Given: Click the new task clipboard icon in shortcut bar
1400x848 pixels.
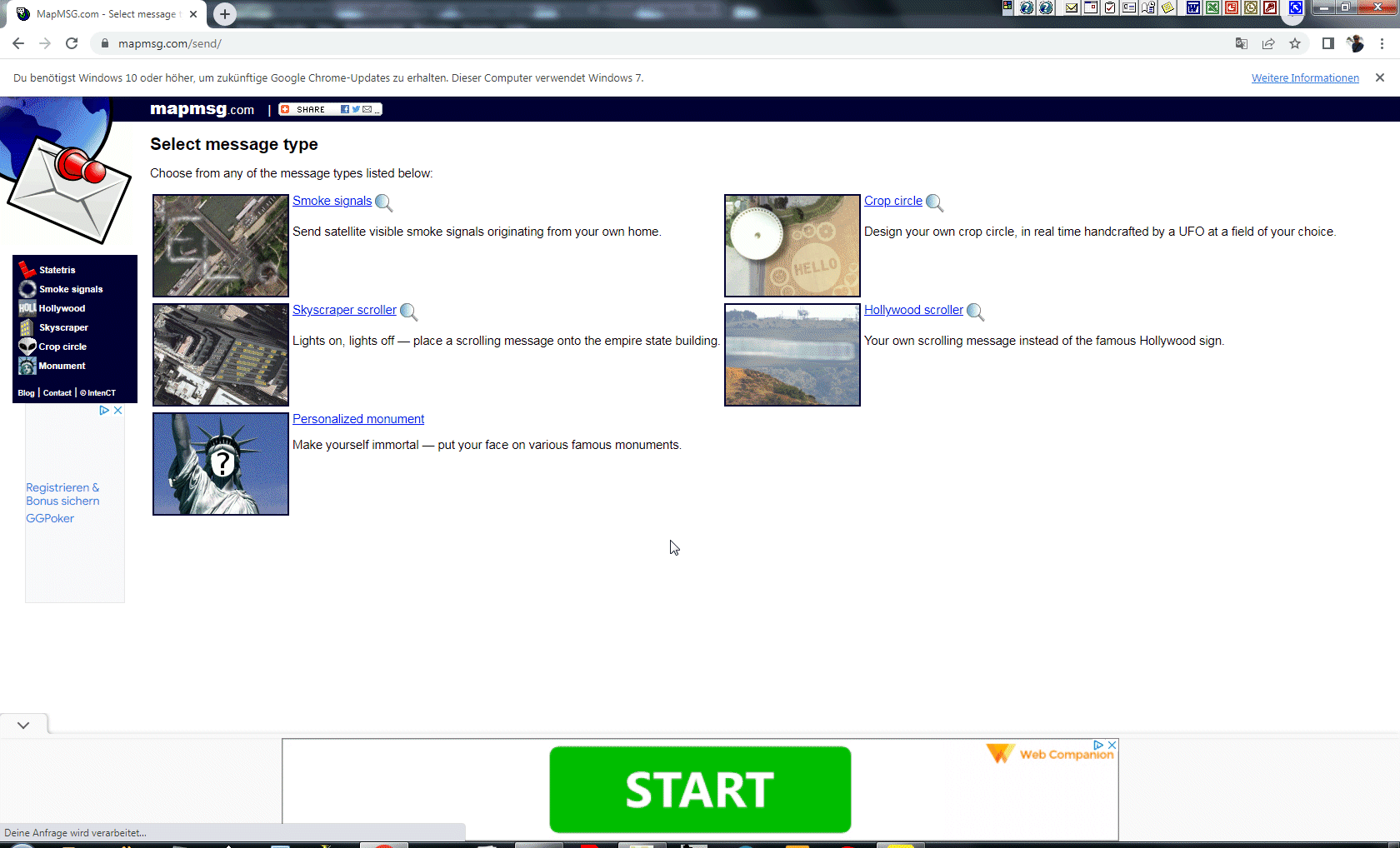Looking at the screenshot, I should 1110,7.
